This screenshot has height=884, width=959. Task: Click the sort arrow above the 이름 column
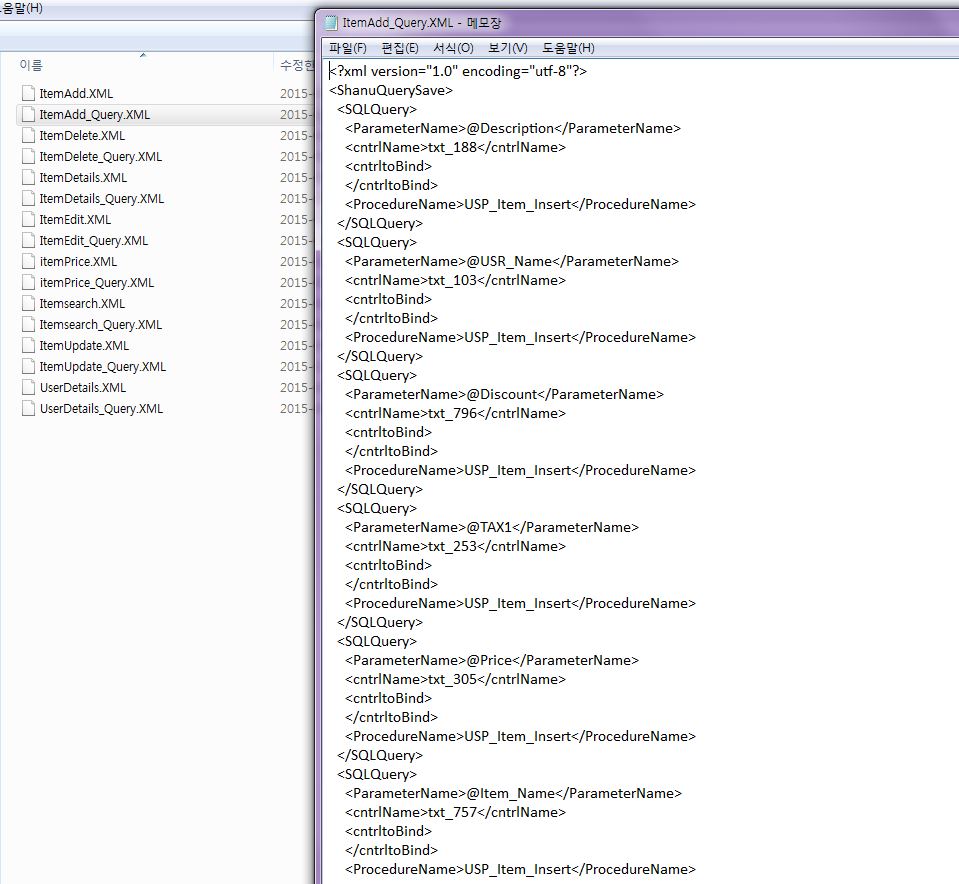click(x=143, y=55)
